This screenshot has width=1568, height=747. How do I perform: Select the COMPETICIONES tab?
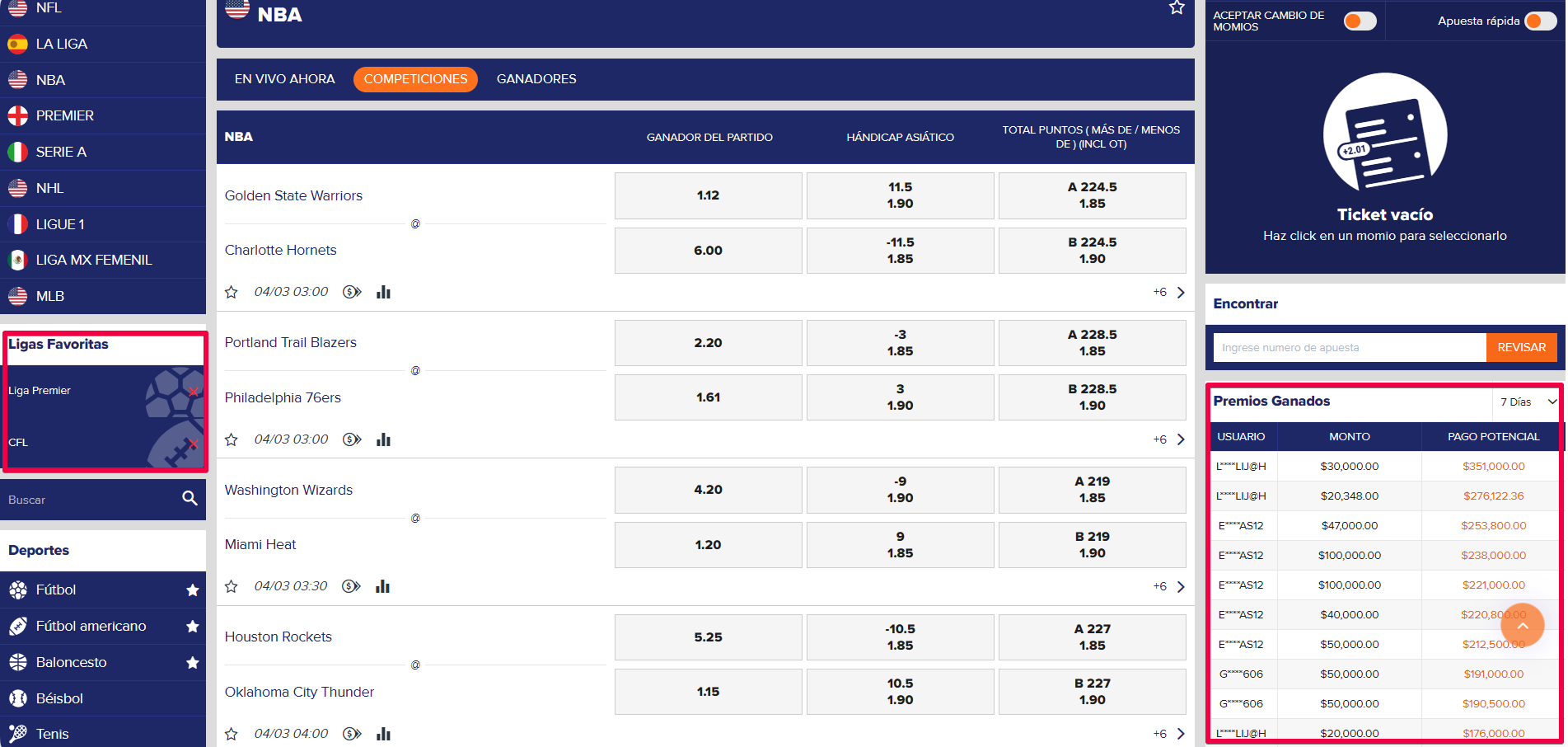[x=415, y=79]
